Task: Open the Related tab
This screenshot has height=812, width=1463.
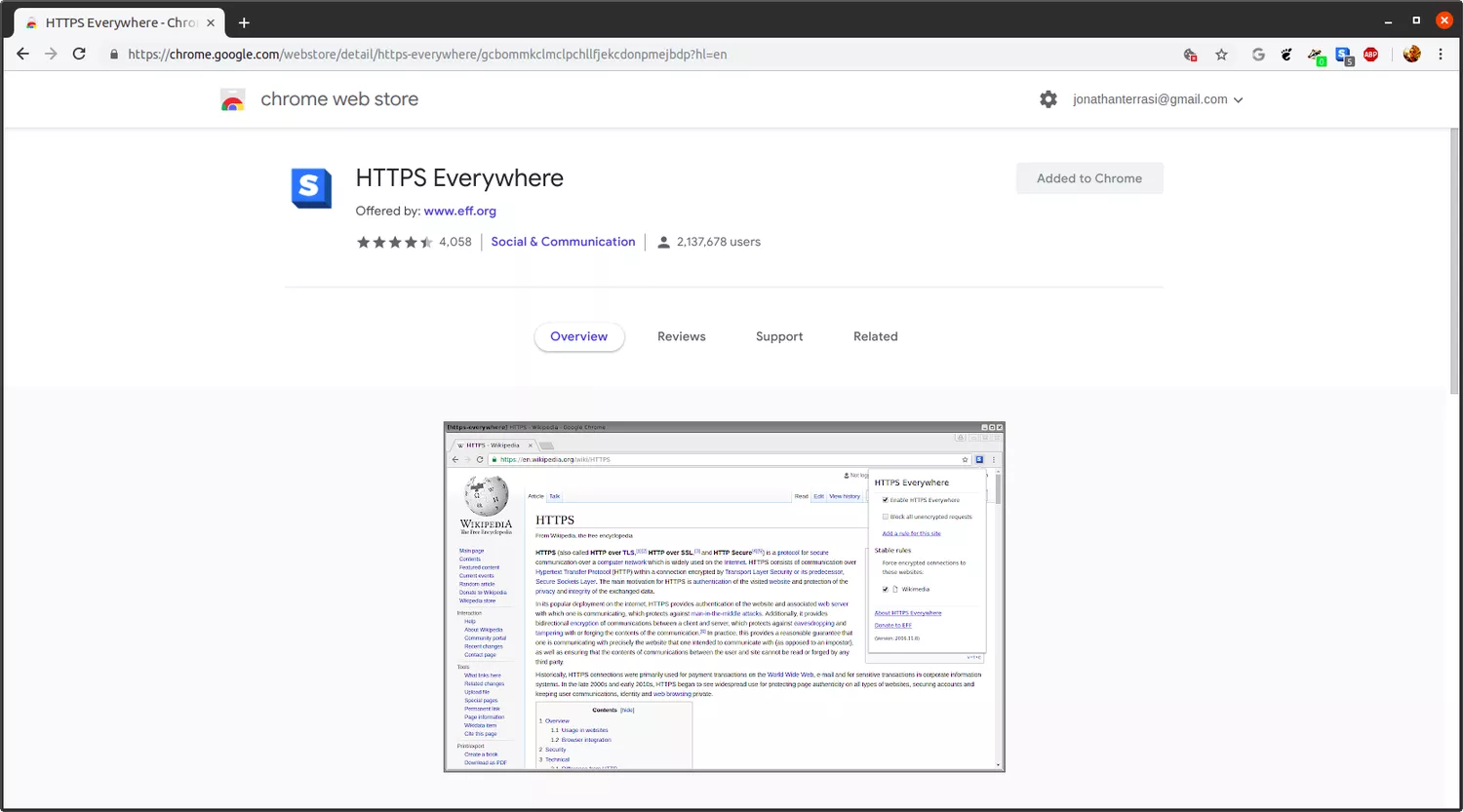Action: (875, 336)
